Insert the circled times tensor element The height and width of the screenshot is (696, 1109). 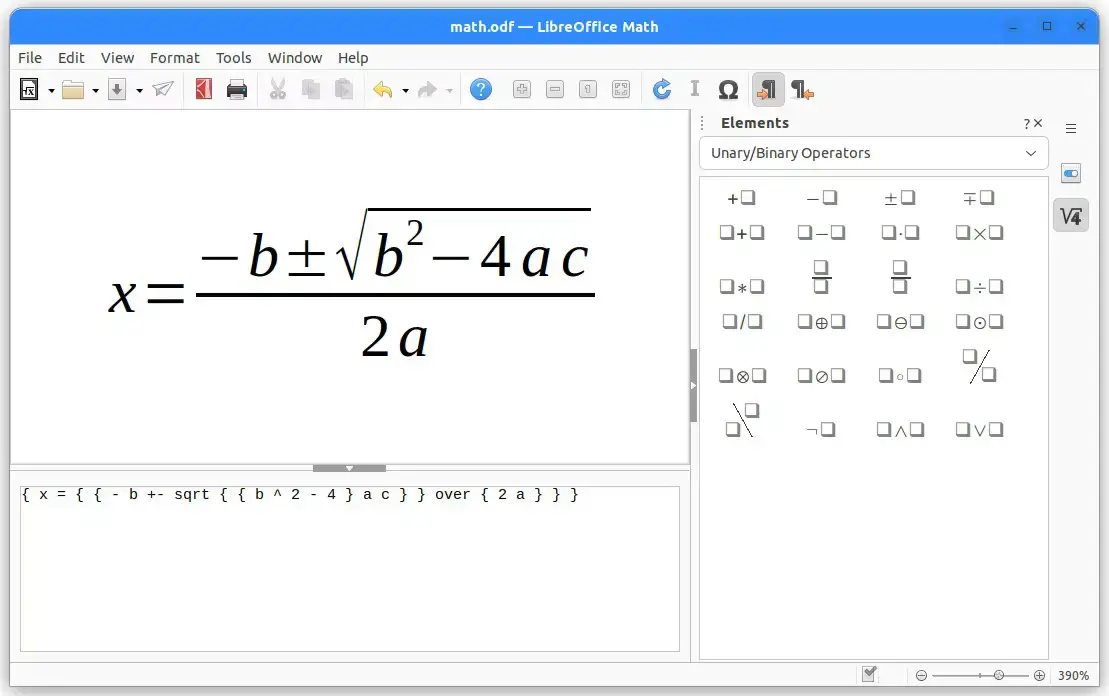[741, 376]
